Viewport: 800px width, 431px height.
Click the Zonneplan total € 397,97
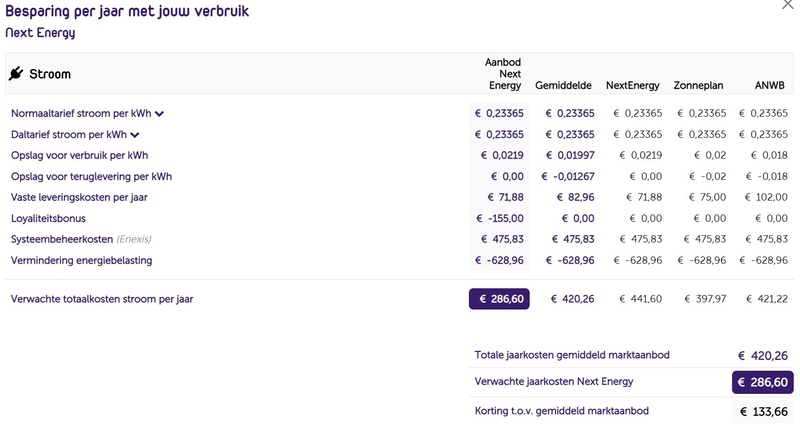click(705, 299)
